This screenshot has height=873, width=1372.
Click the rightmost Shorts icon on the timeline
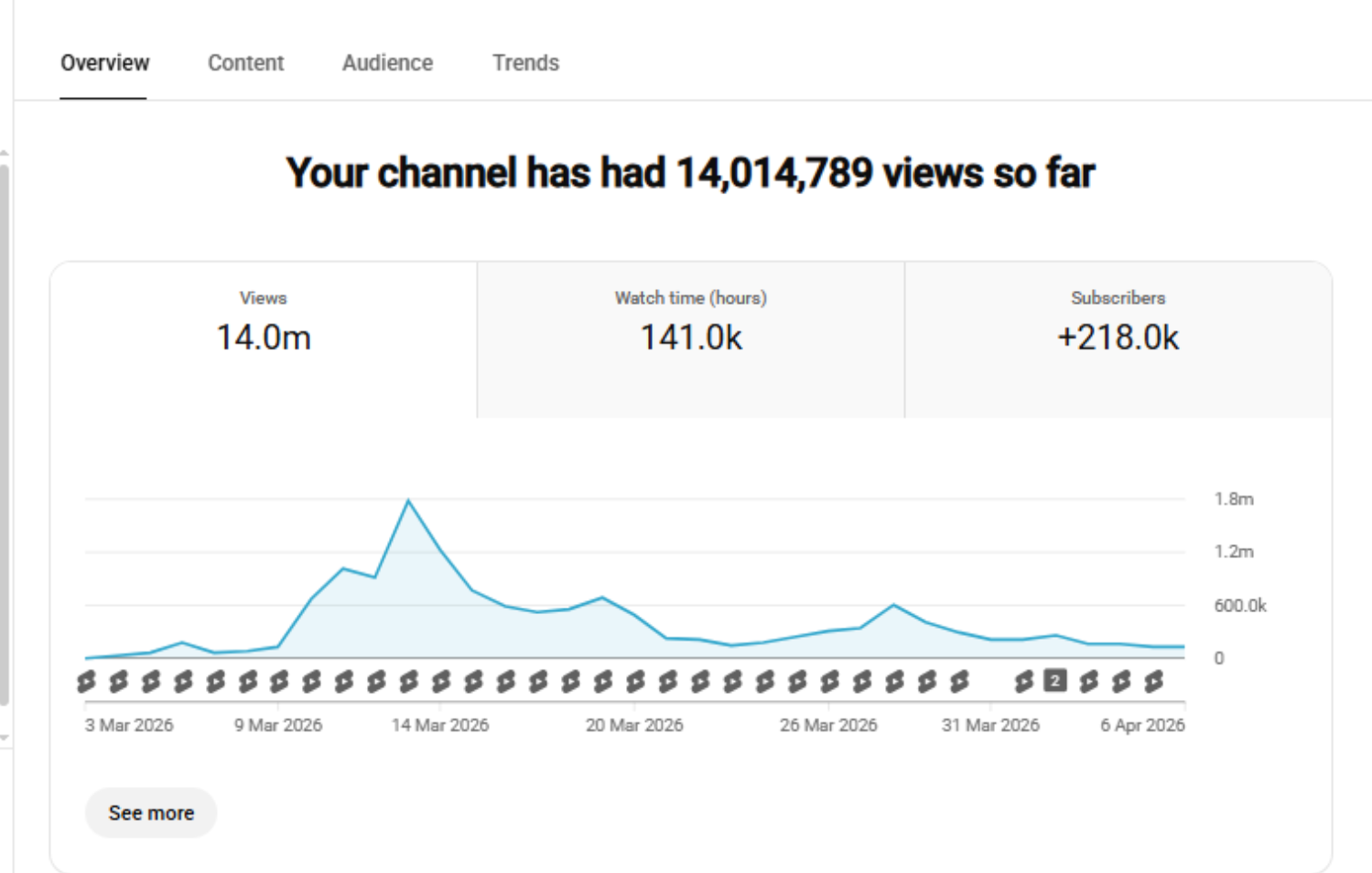click(x=1154, y=682)
